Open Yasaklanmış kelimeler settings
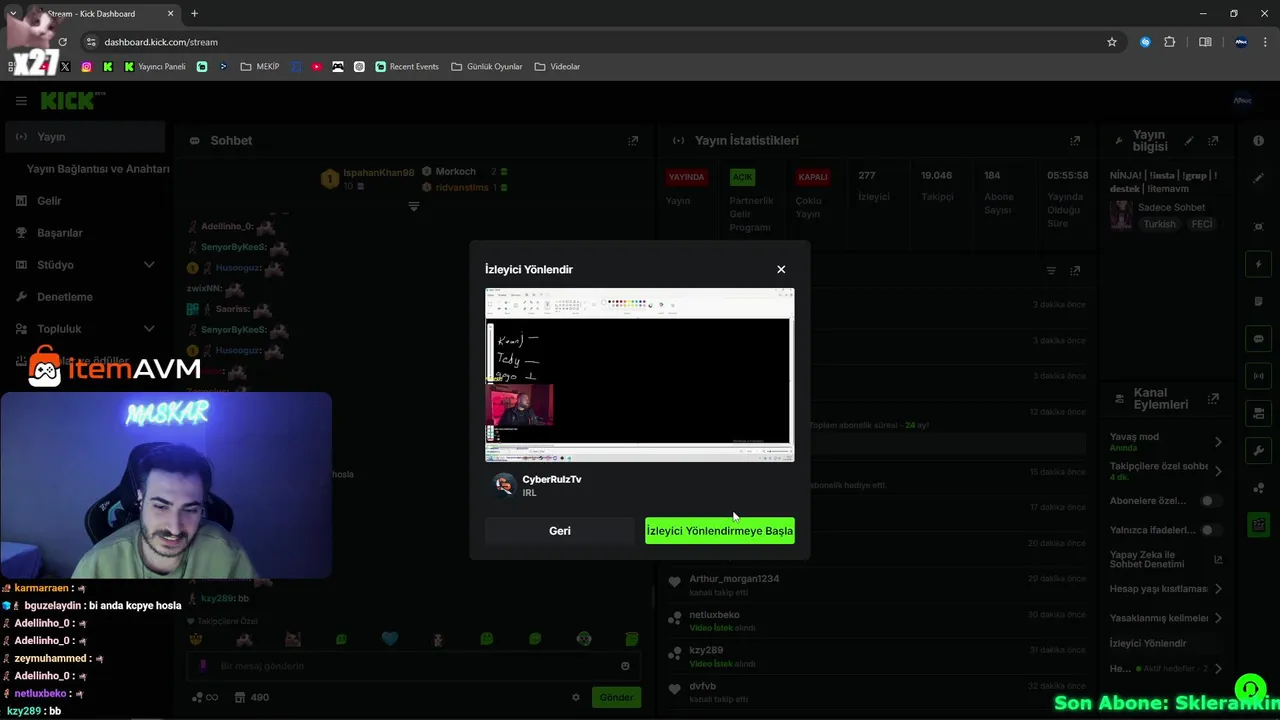This screenshot has width=1280, height=720. tap(1166, 618)
